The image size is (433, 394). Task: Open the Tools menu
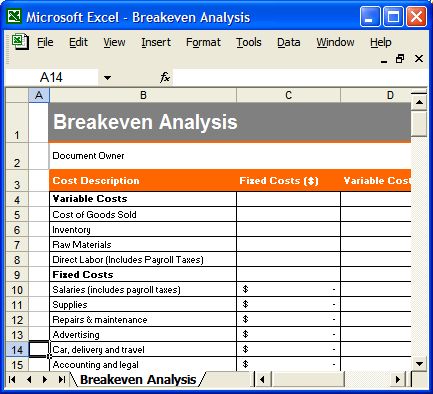[x=249, y=42]
